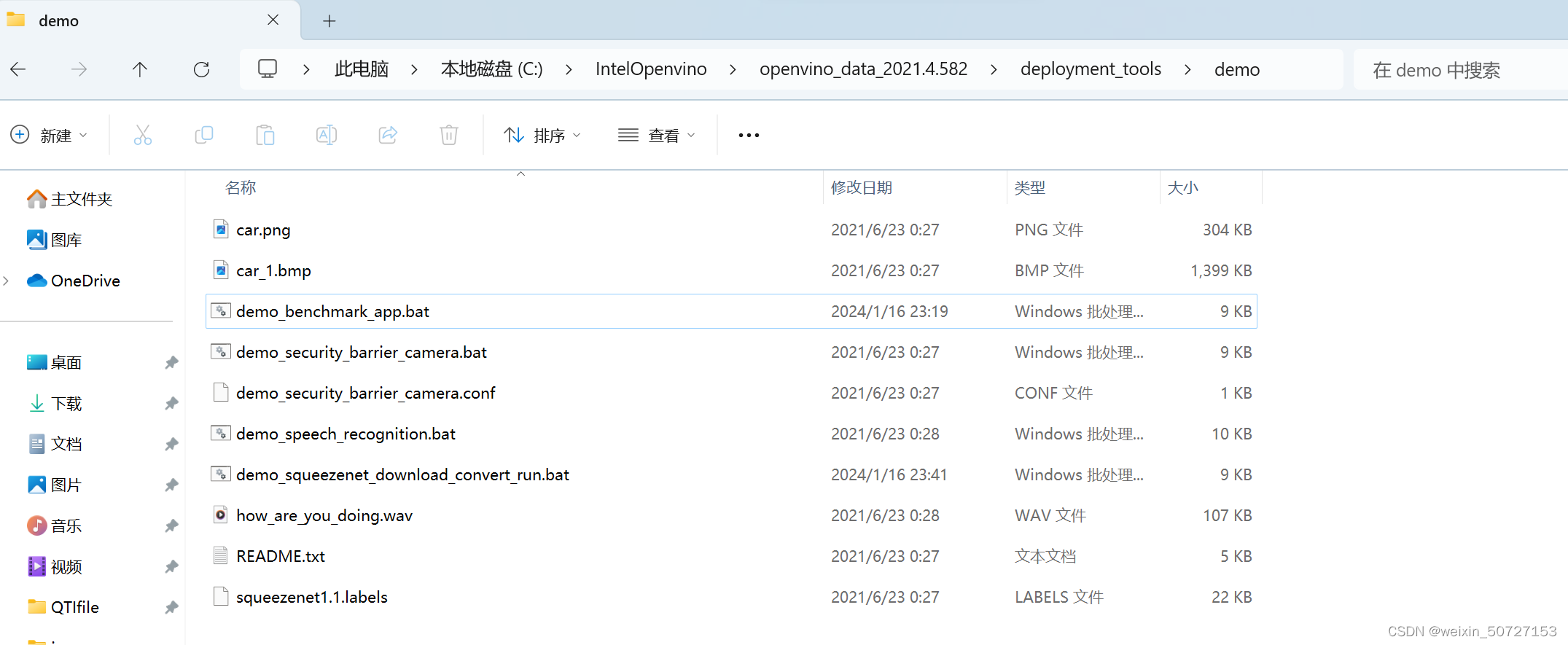Screen dimensions: 1568x645
Task: Select demo_security_barrier_camera.conf file
Action: (x=731, y=393)
